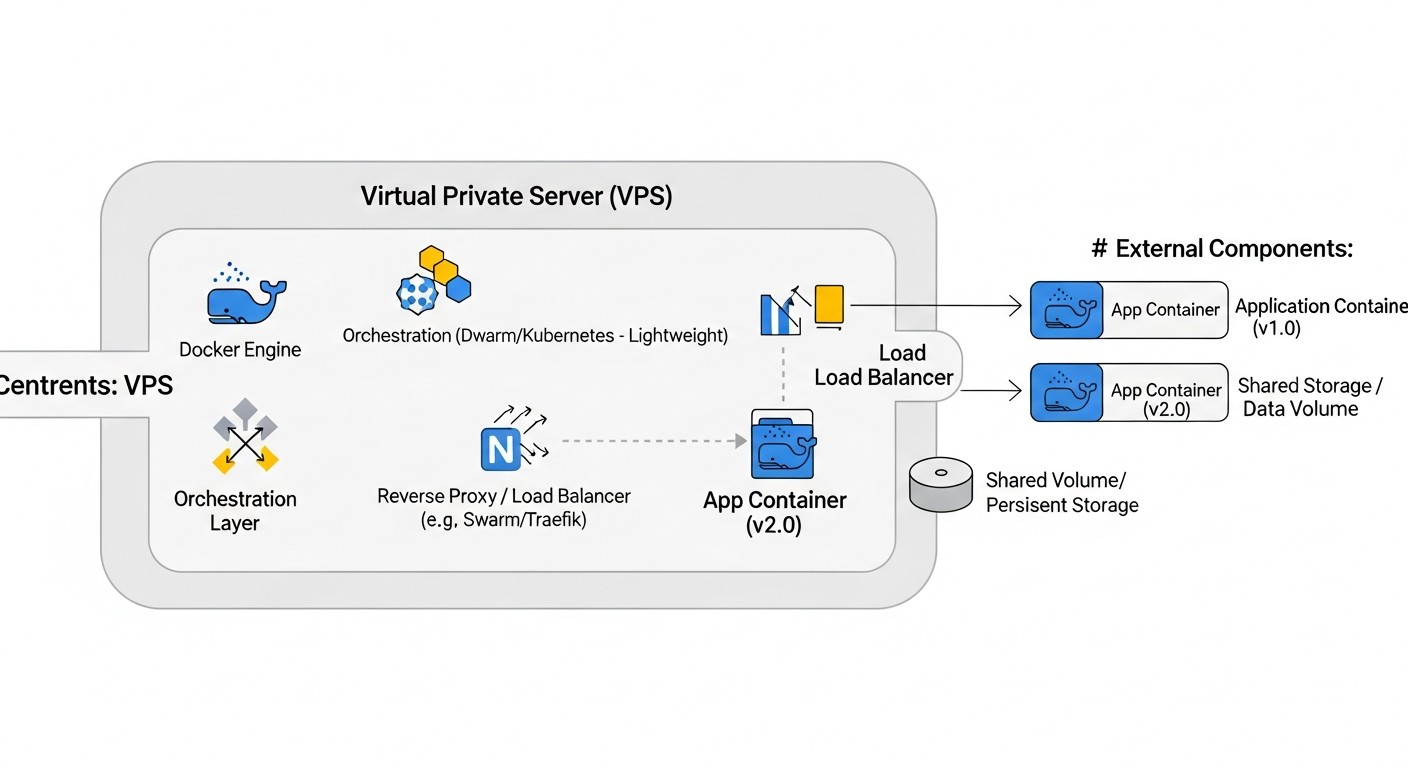Screen dimensions: 1408x768
Task: Click the App Container (v1.0) labeled button
Action: (x=1128, y=310)
